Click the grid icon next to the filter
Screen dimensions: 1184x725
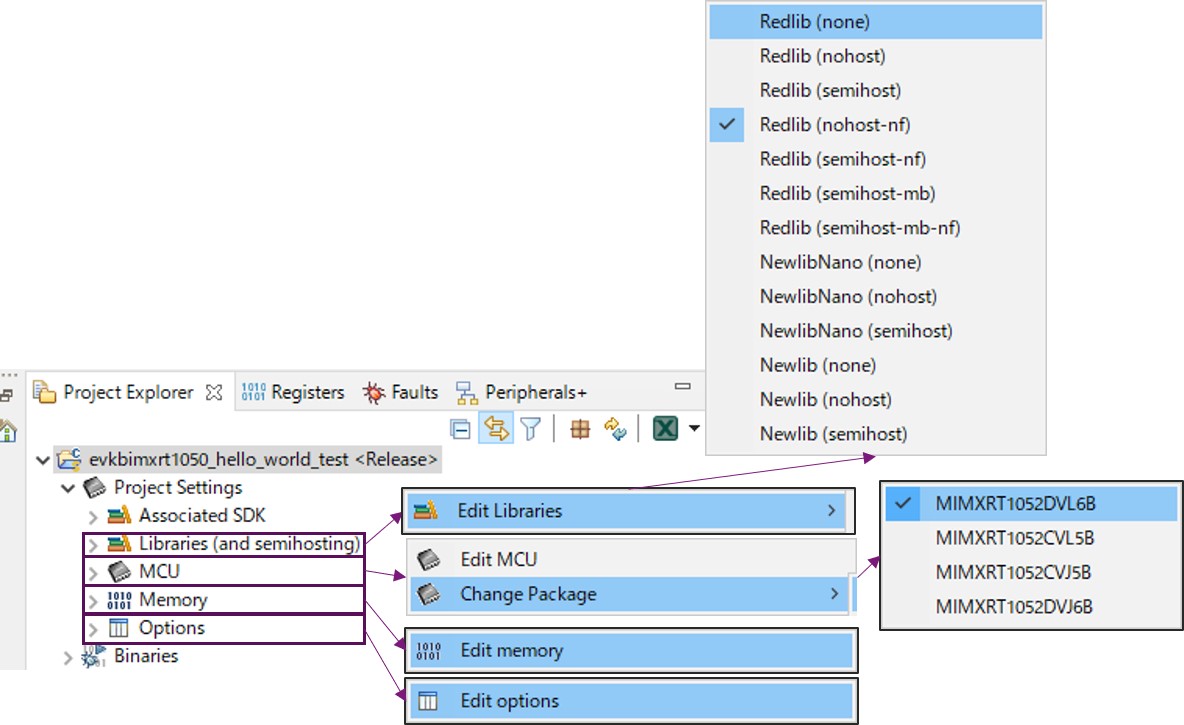click(x=581, y=428)
